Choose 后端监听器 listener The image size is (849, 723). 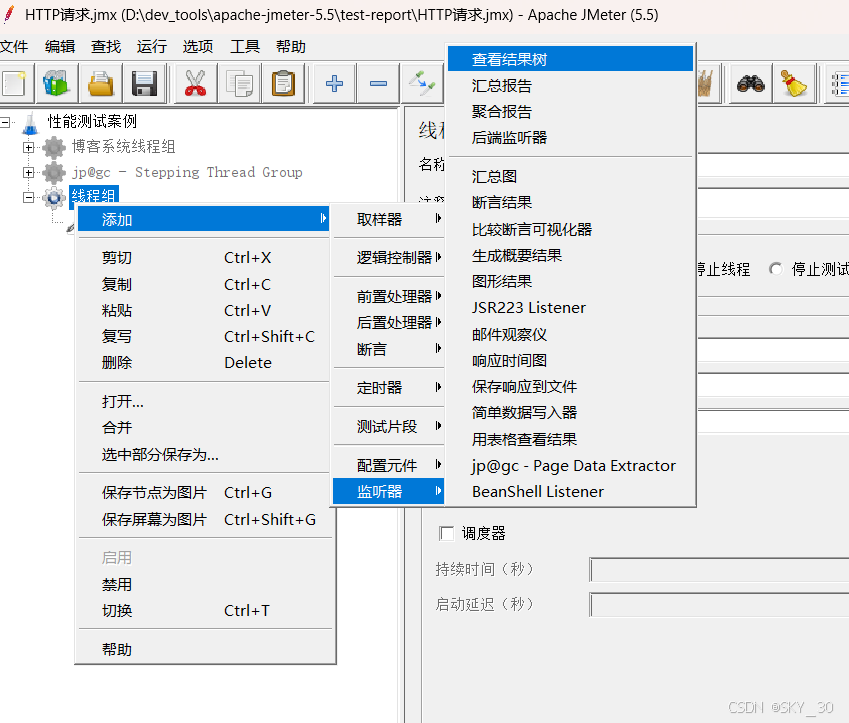[570, 137]
